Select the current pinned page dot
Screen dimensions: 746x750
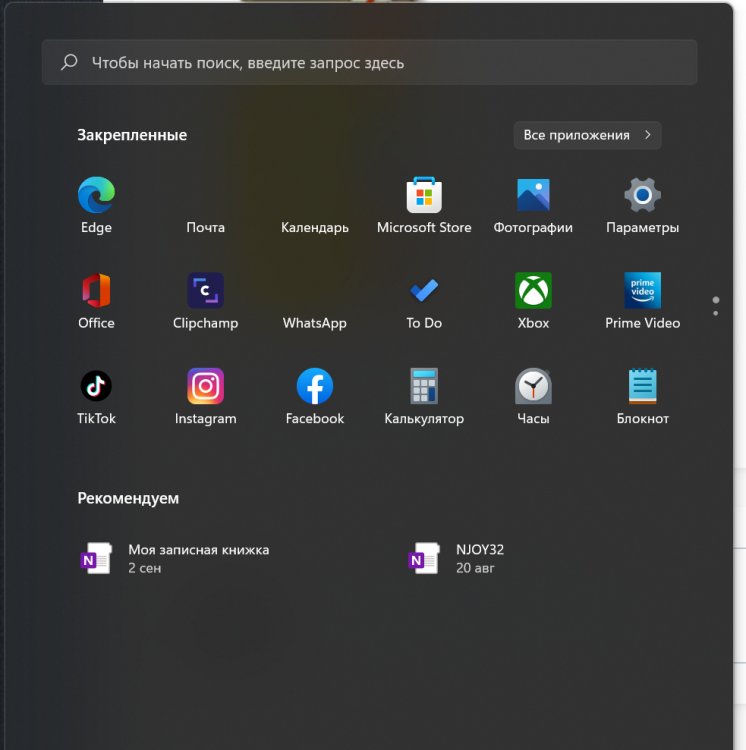coord(715,300)
